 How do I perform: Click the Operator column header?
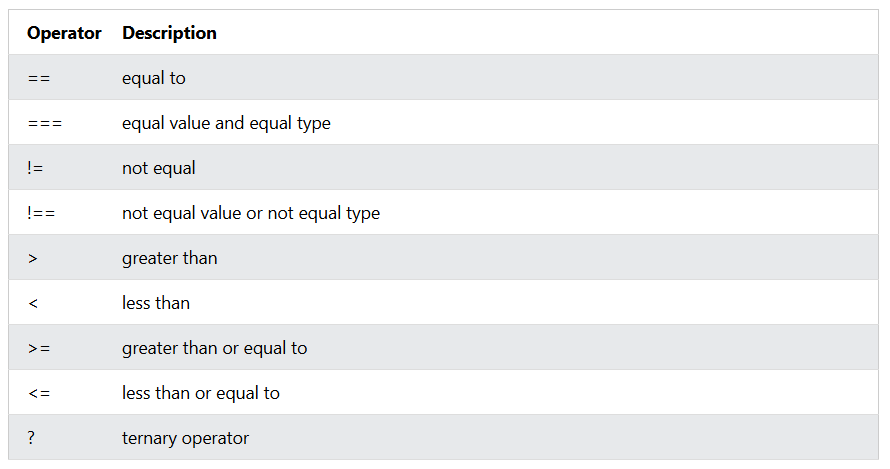pos(64,33)
